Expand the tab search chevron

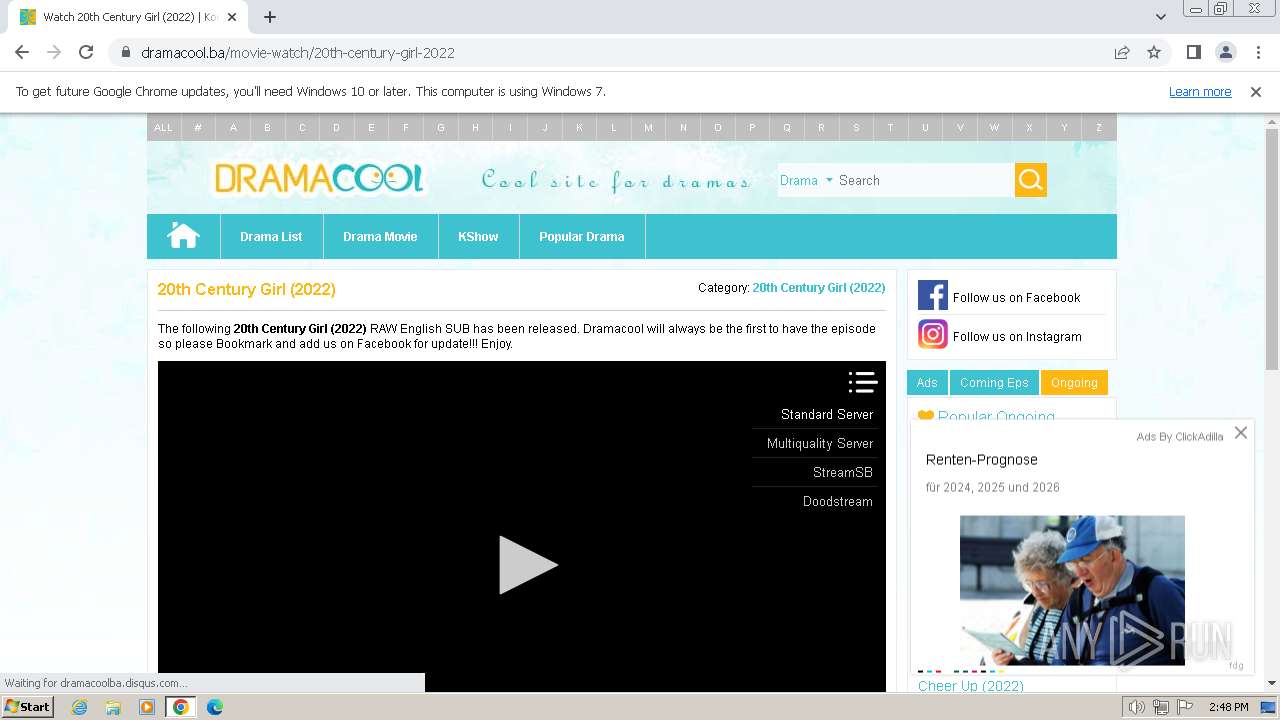pyautogui.click(x=1160, y=17)
